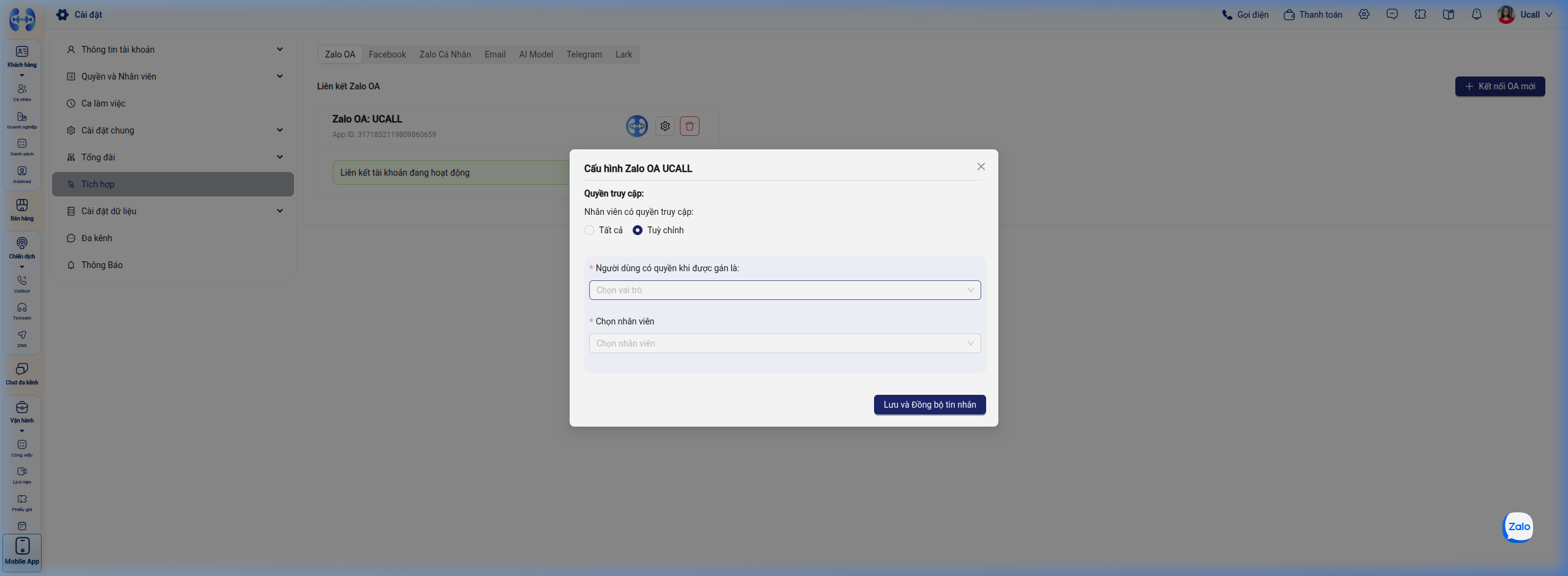Expand Quyền và Nhân viên menu
This screenshot has width=1568, height=576.
(173, 77)
